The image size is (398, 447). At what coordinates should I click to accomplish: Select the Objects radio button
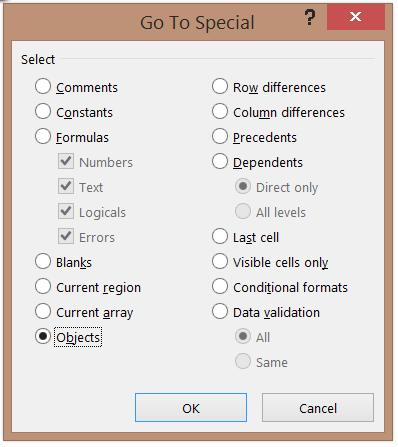[x=43, y=336]
